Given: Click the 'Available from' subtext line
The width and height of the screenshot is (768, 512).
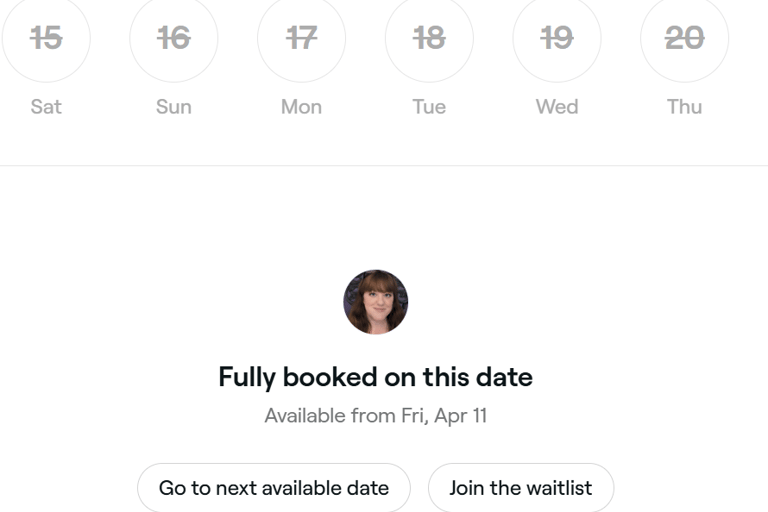Looking at the screenshot, I should (x=376, y=416).
